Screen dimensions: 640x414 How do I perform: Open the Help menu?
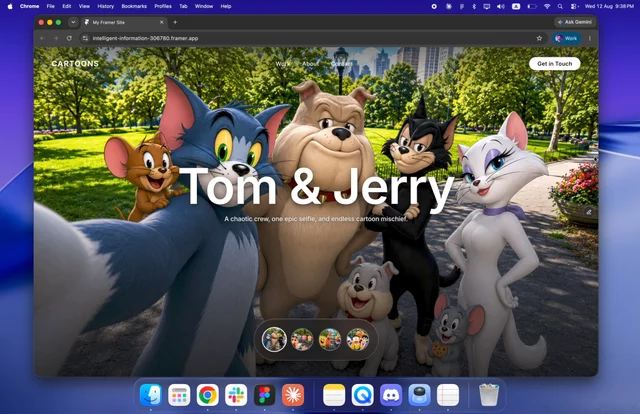click(226, 6)
